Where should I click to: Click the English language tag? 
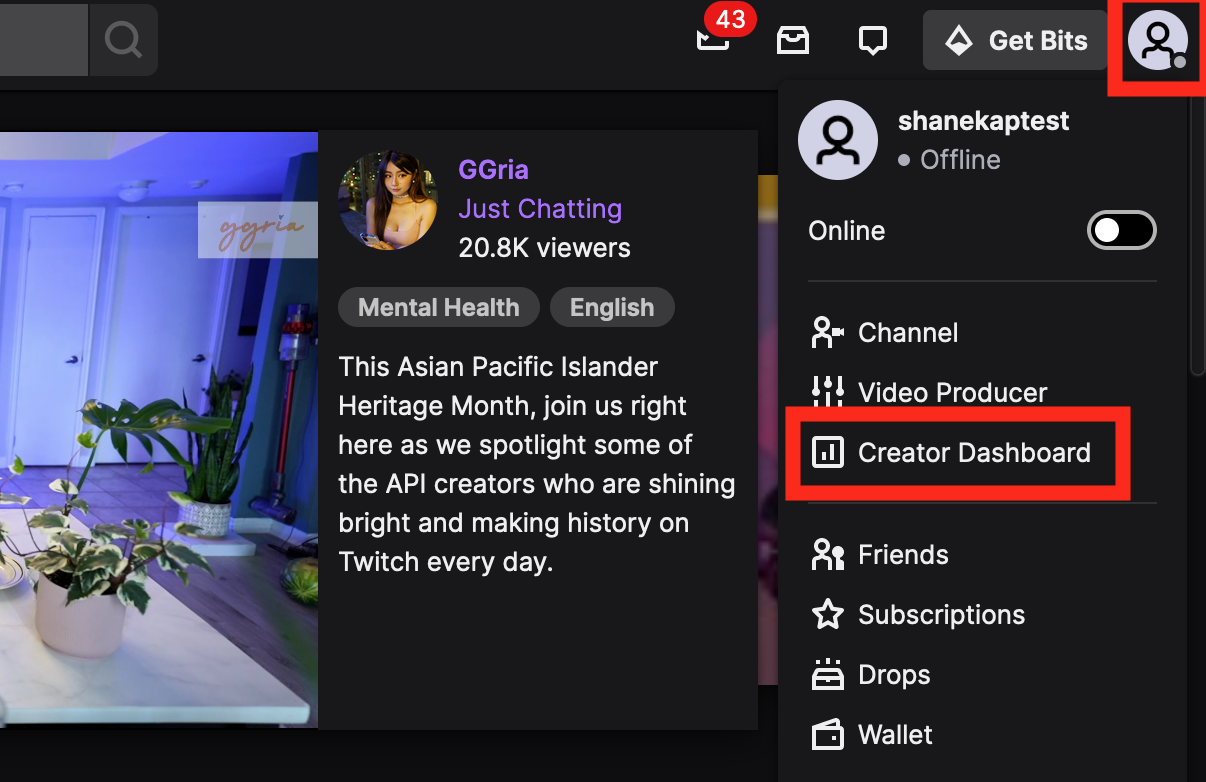612,308
